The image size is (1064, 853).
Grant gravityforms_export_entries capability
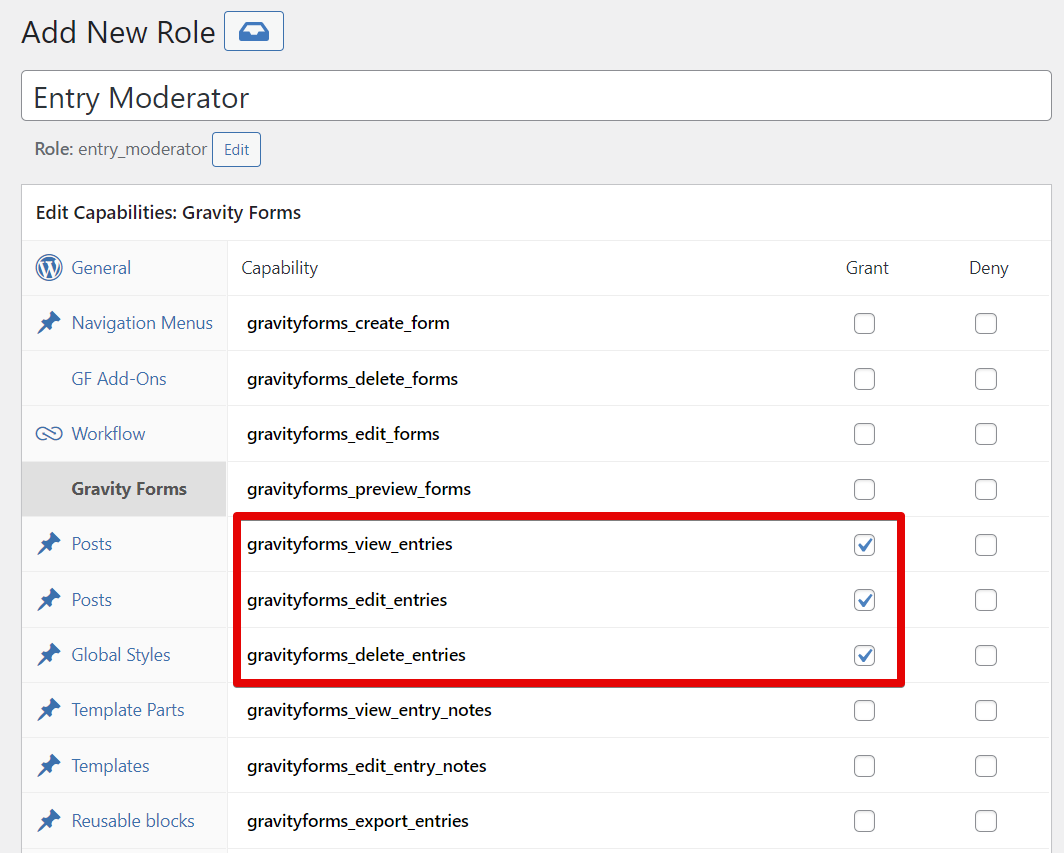[864, 821]
